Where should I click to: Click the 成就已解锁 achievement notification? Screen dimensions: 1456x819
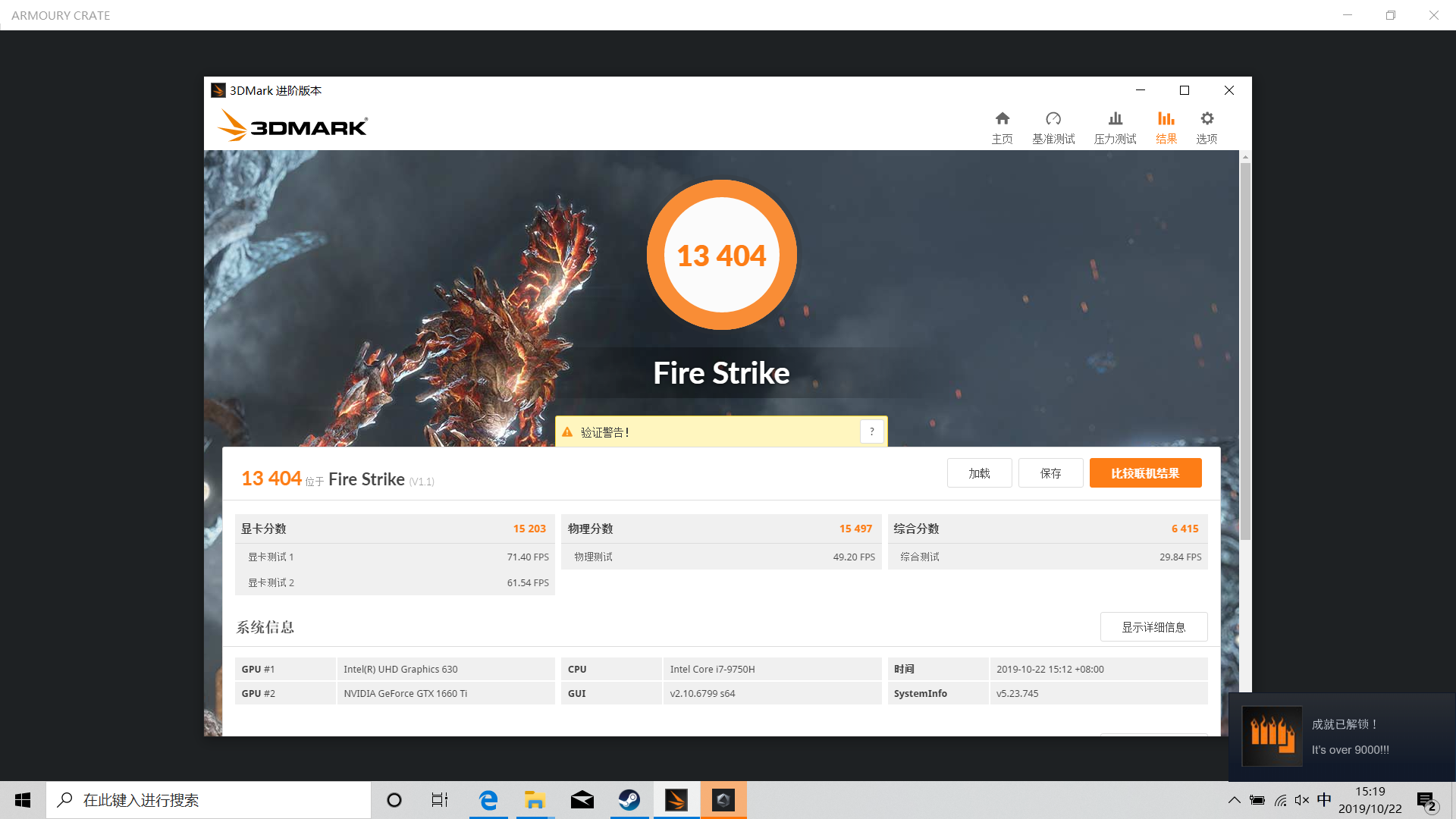click(1341, 737)
